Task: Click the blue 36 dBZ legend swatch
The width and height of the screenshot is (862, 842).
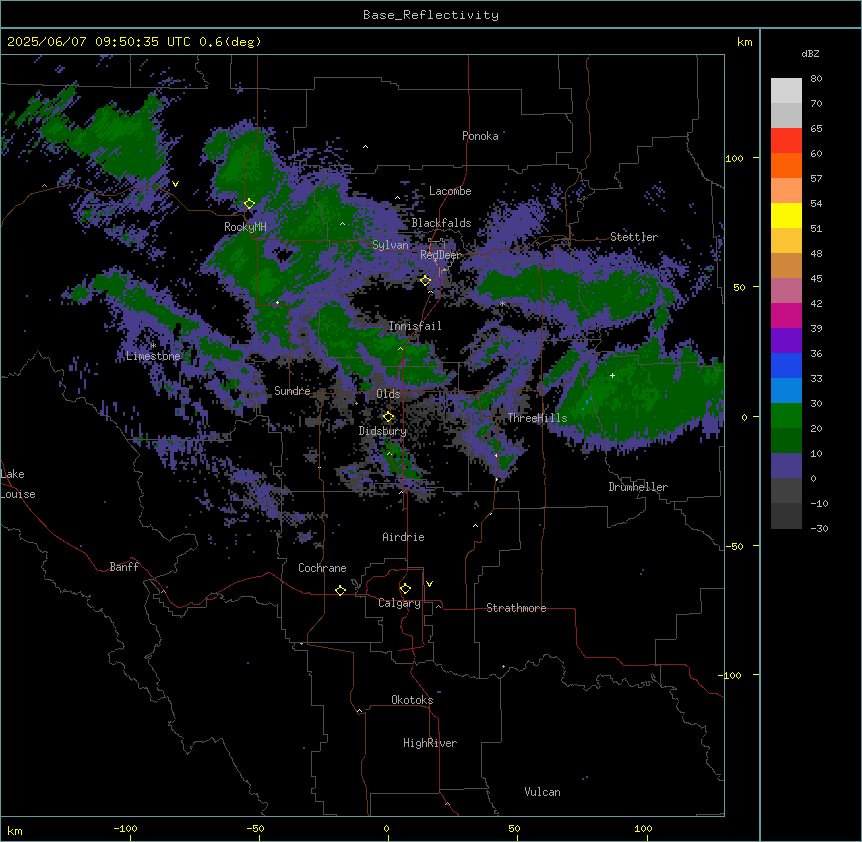Action: (x=786, y=365)
